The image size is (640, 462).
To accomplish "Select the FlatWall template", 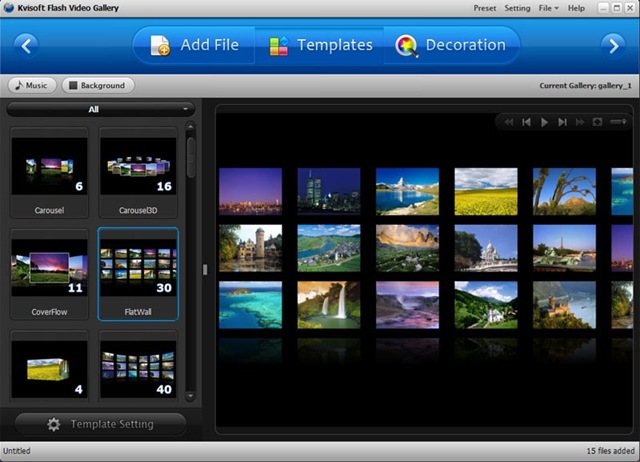I will pos(138,274).
